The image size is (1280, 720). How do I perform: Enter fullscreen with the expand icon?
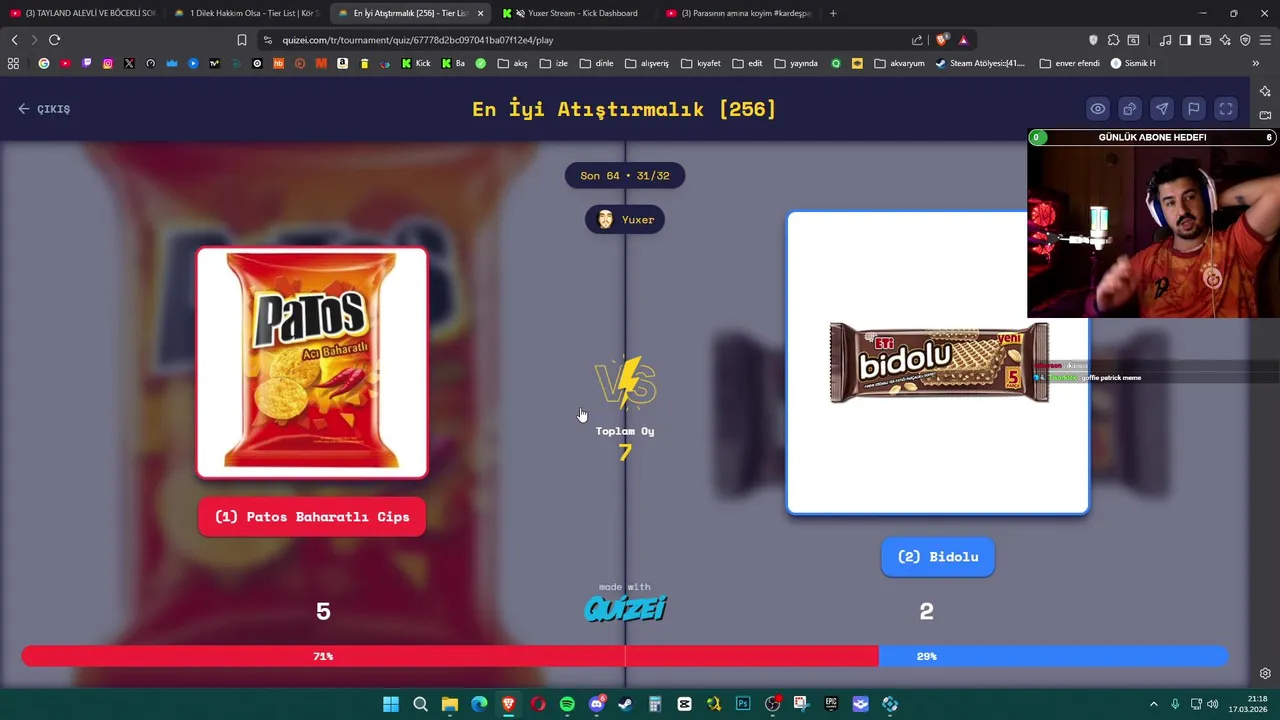tap(1226, 109)
